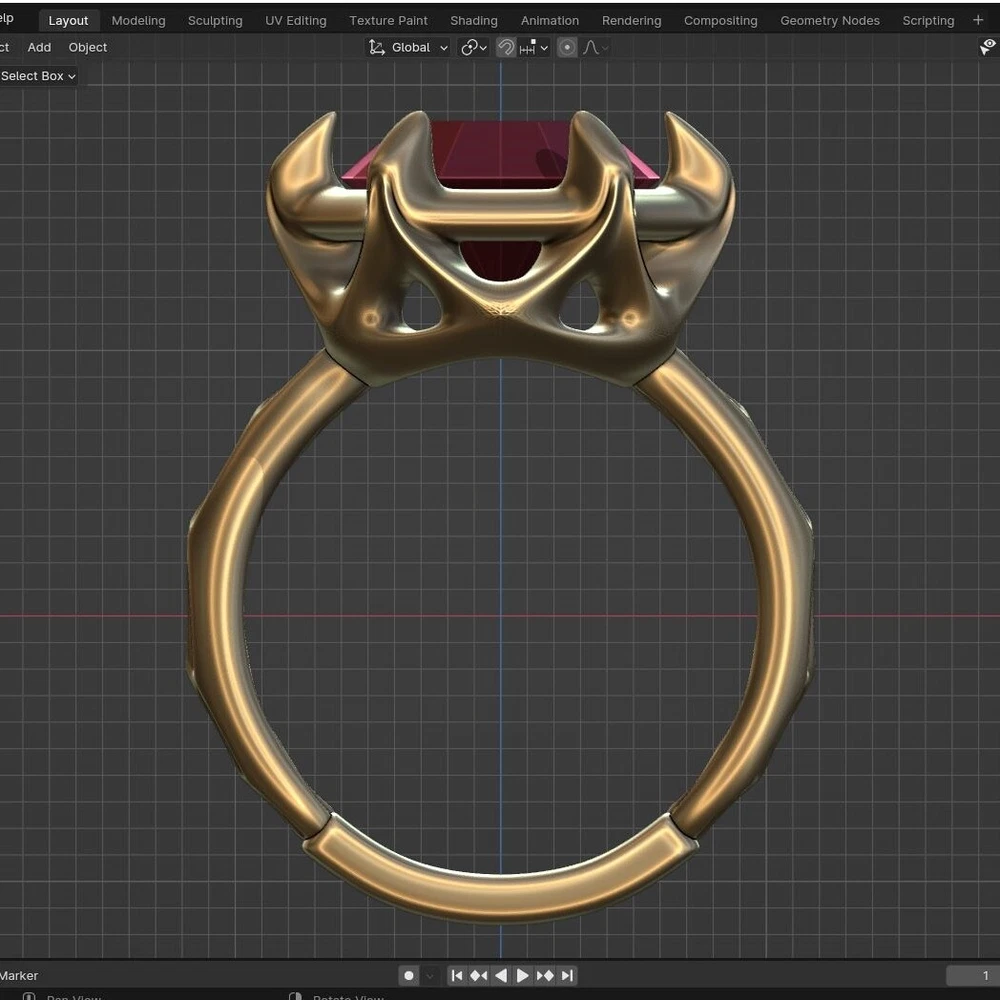
Task: Play animation in reverse
Action: click(501, 975)
